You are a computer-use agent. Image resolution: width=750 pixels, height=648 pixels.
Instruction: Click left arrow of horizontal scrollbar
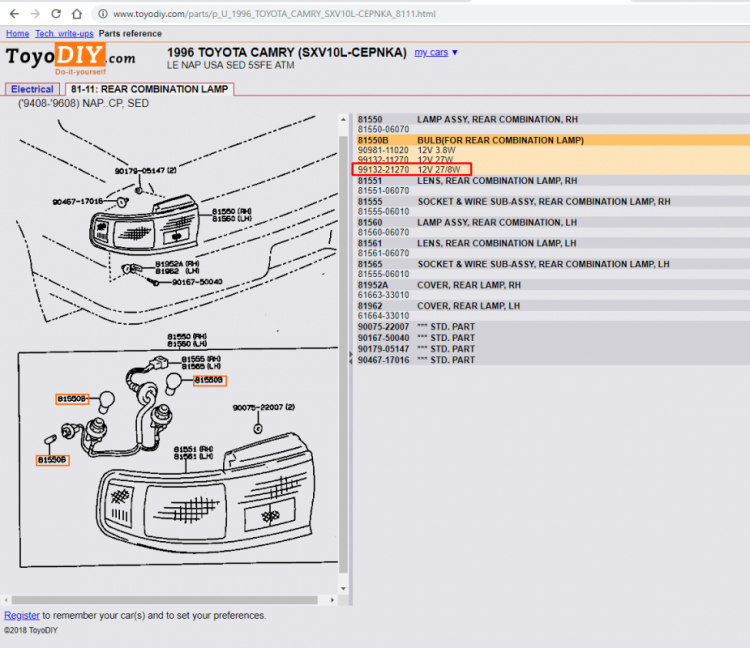coord(6,600)
